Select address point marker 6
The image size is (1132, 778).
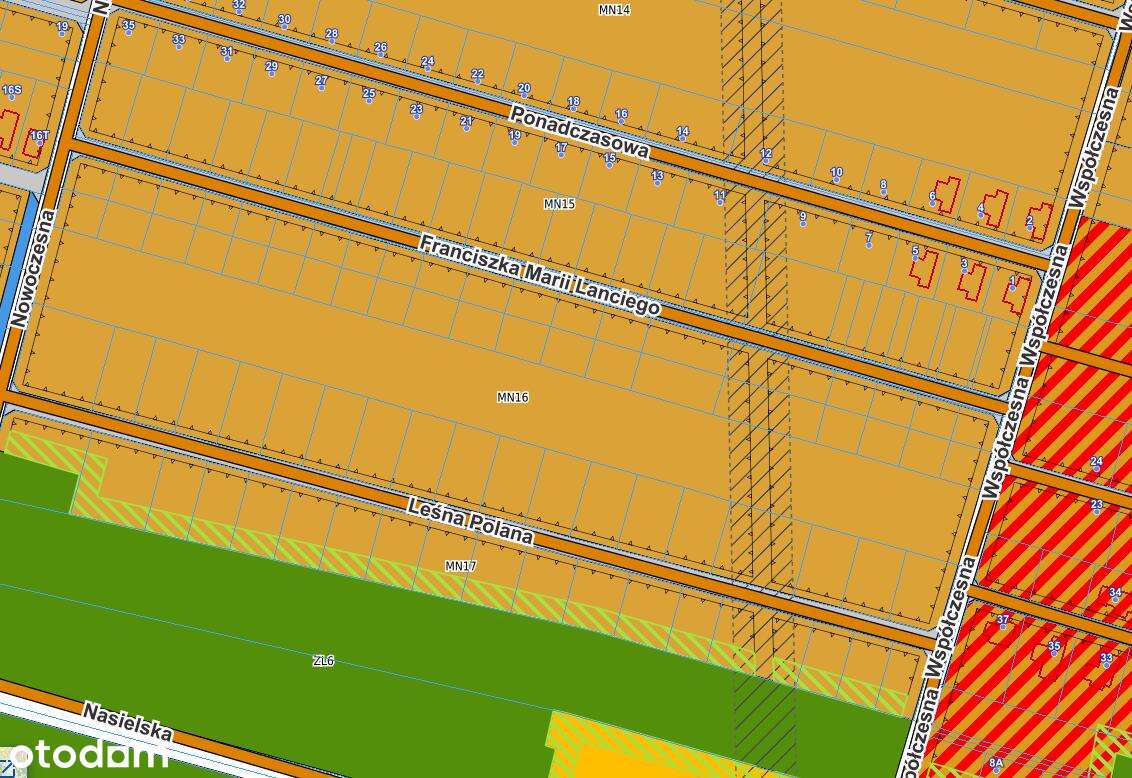click(x=932, y=198)
